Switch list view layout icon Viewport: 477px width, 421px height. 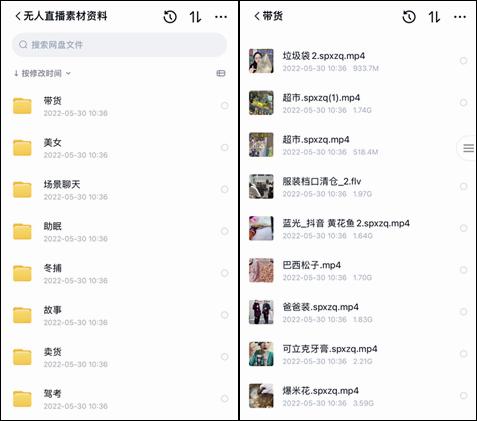221,73
